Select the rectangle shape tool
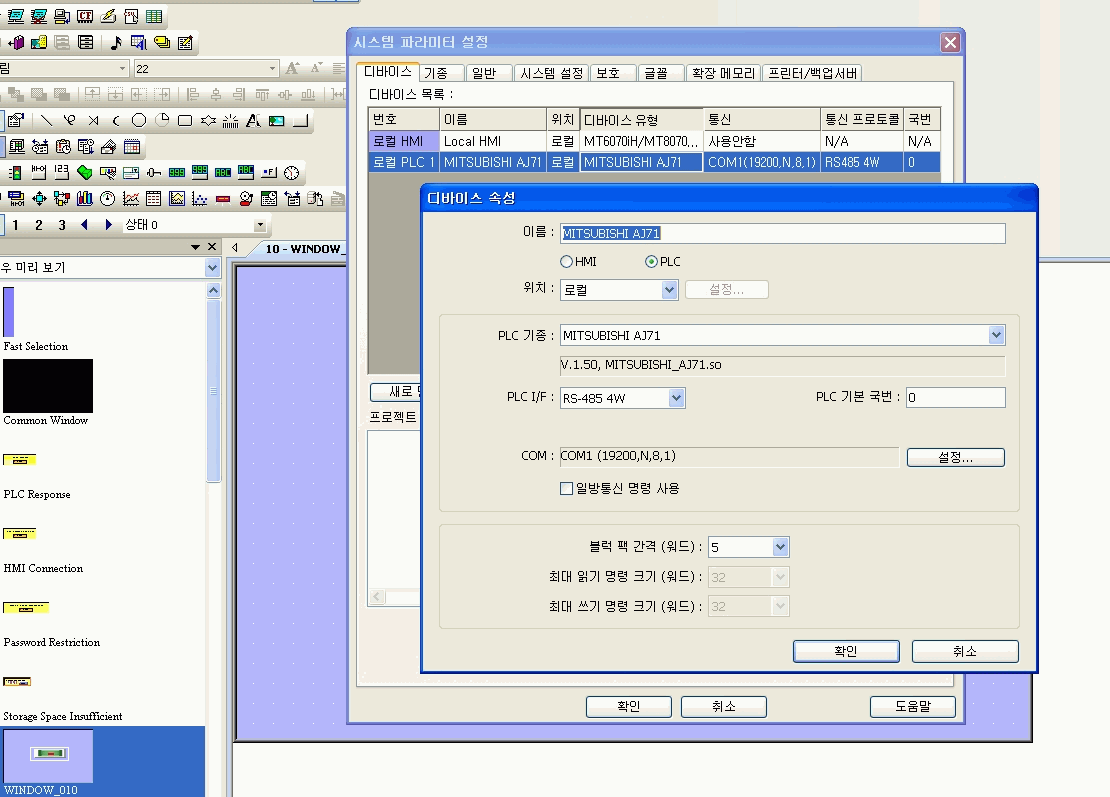This screenshot has width=1110, height=797. coord(185,121)
